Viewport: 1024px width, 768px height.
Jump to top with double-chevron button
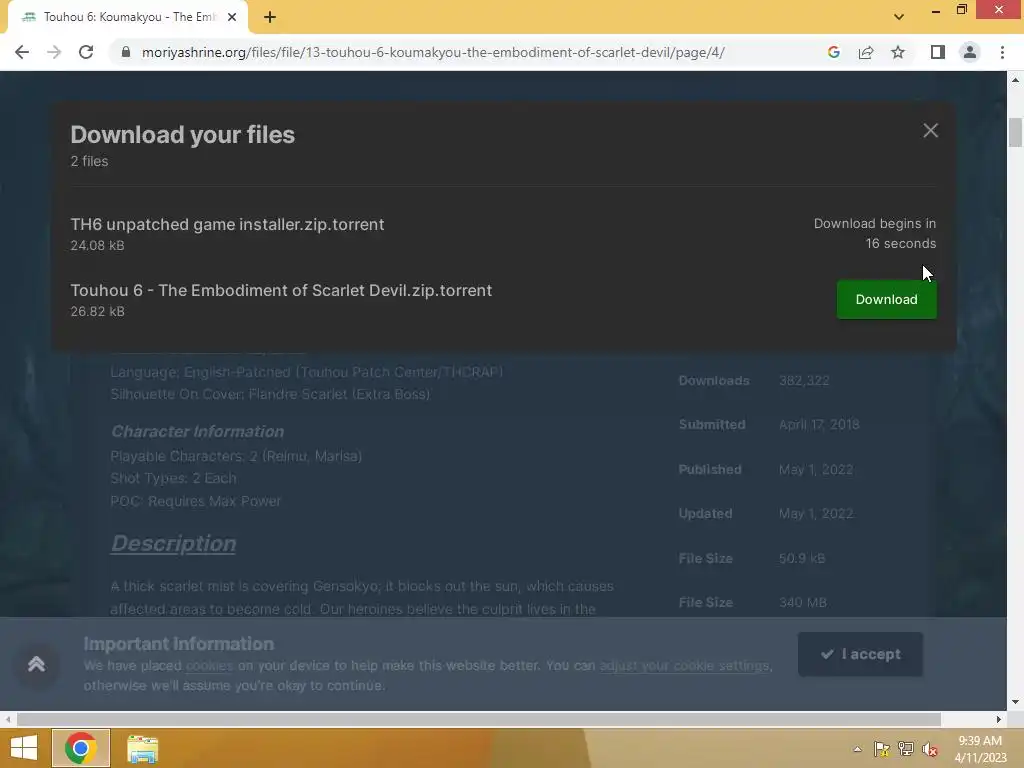click(x=37, y=664)
